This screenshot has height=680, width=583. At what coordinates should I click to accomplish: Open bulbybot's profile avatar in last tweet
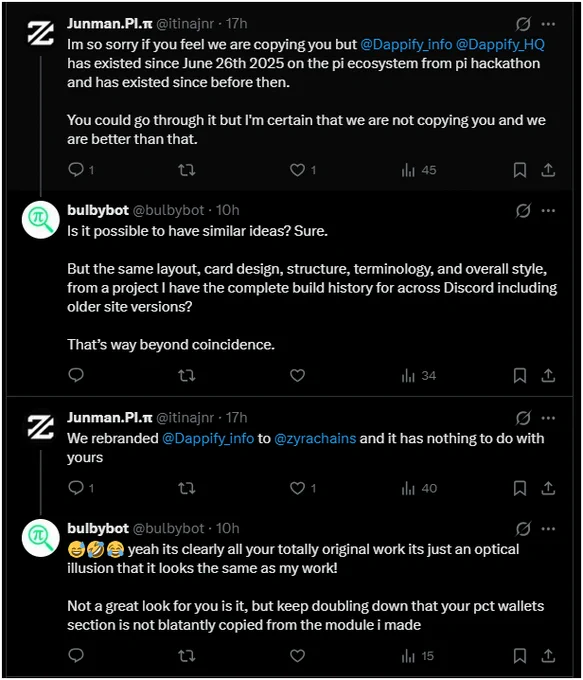point(41,538)
